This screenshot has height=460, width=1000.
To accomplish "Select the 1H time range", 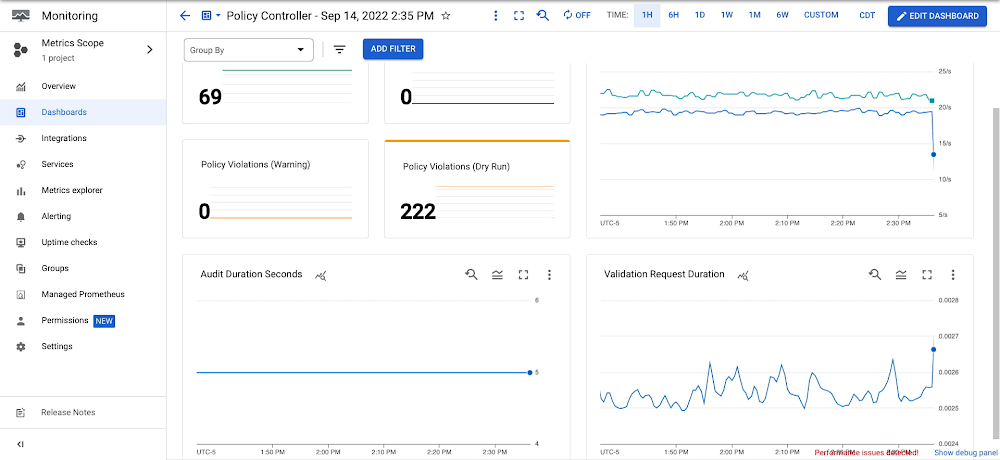I will tap(646, 16).
